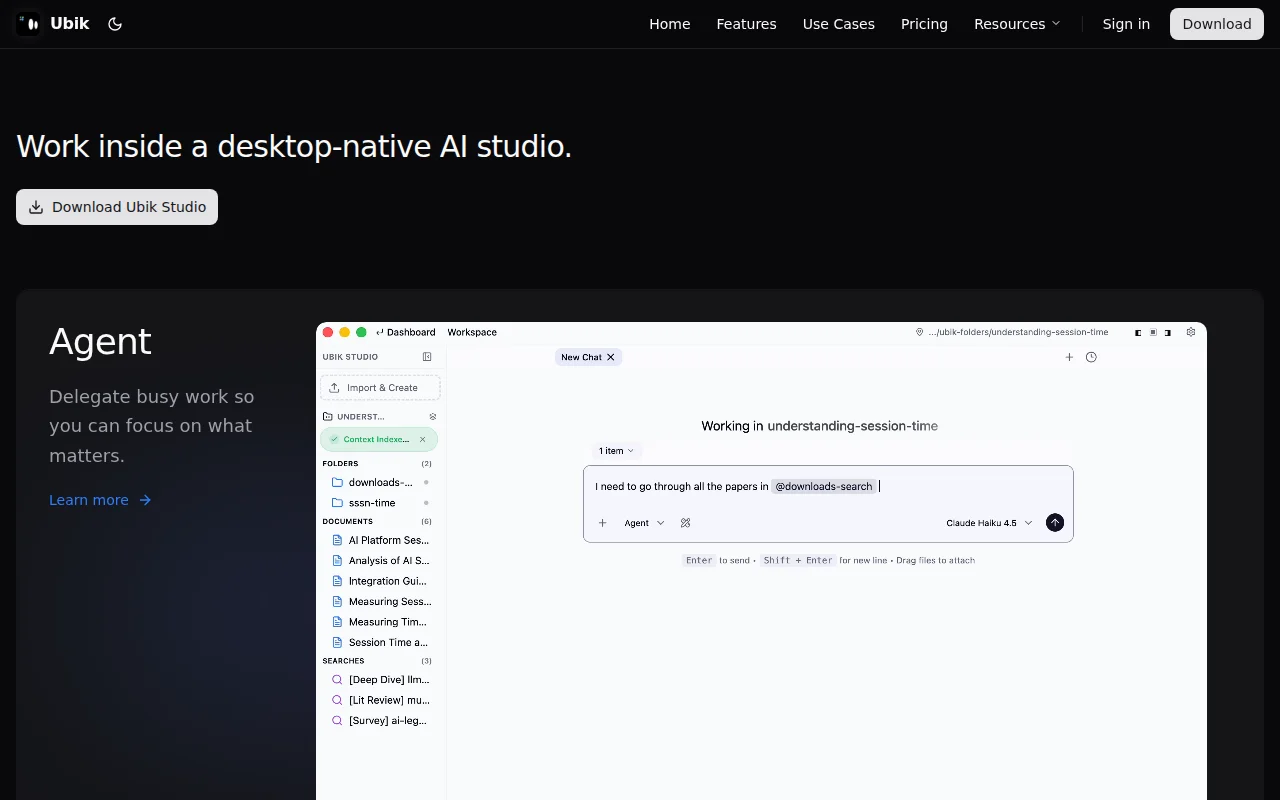
Task: Open the [Survey] ai-leg... search
Action: (x=380, y=720)
